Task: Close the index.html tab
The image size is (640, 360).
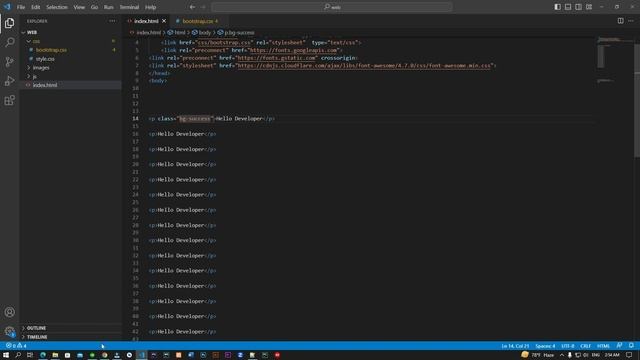Action: (164, 21)
